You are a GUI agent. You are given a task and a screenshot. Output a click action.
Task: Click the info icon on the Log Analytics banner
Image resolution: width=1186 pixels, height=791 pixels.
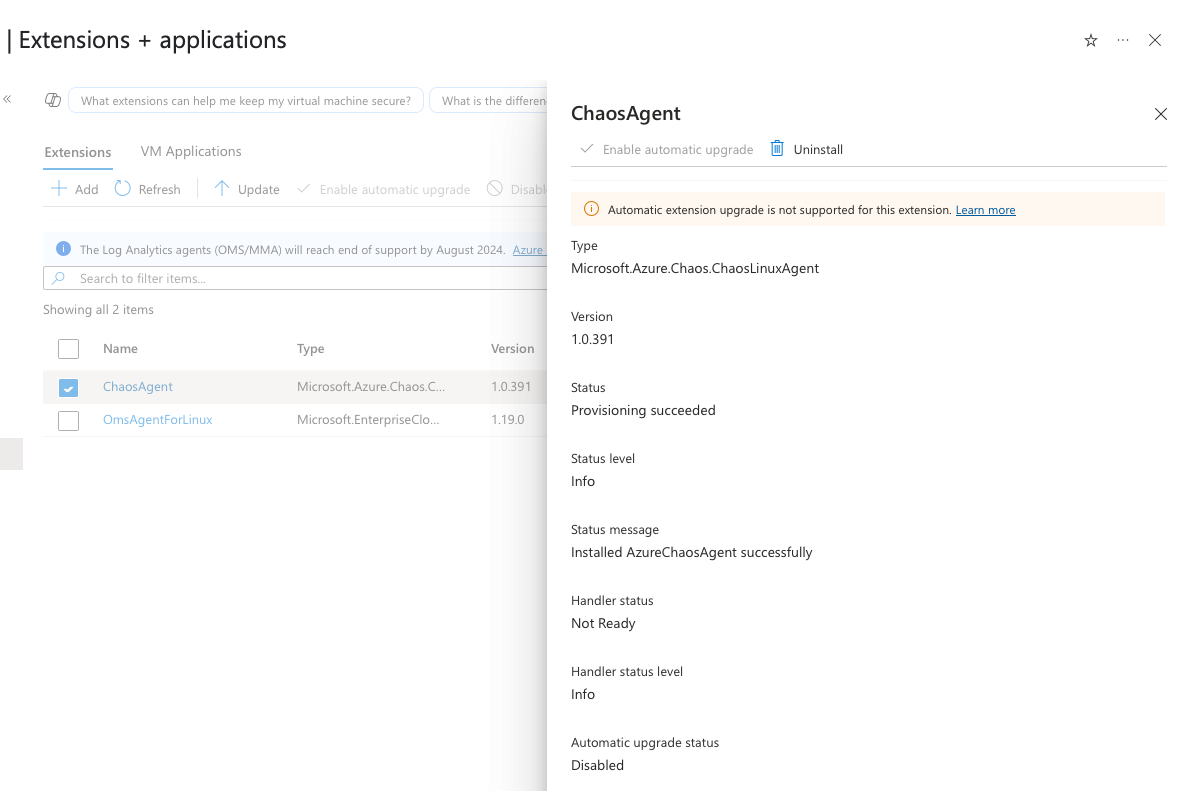pos(62,249)
